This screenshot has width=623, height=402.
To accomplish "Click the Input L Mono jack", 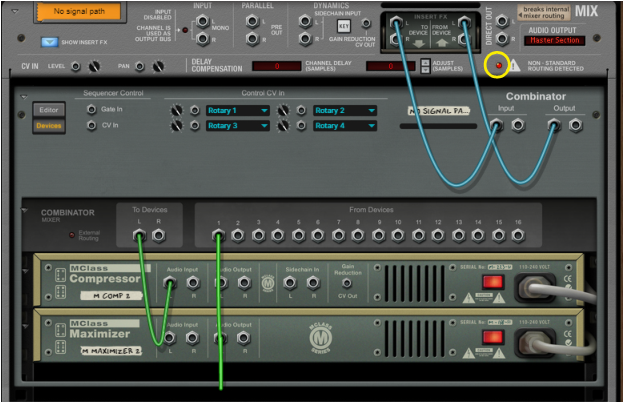I will pyautogui.click(x=203, y=21).
